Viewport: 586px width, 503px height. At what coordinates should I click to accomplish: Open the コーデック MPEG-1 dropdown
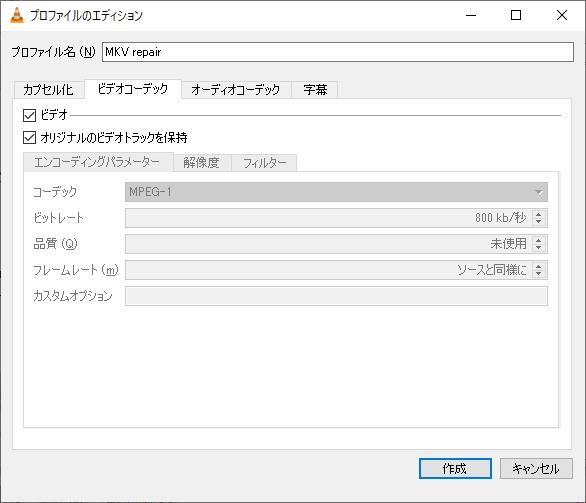pos(336,192)
